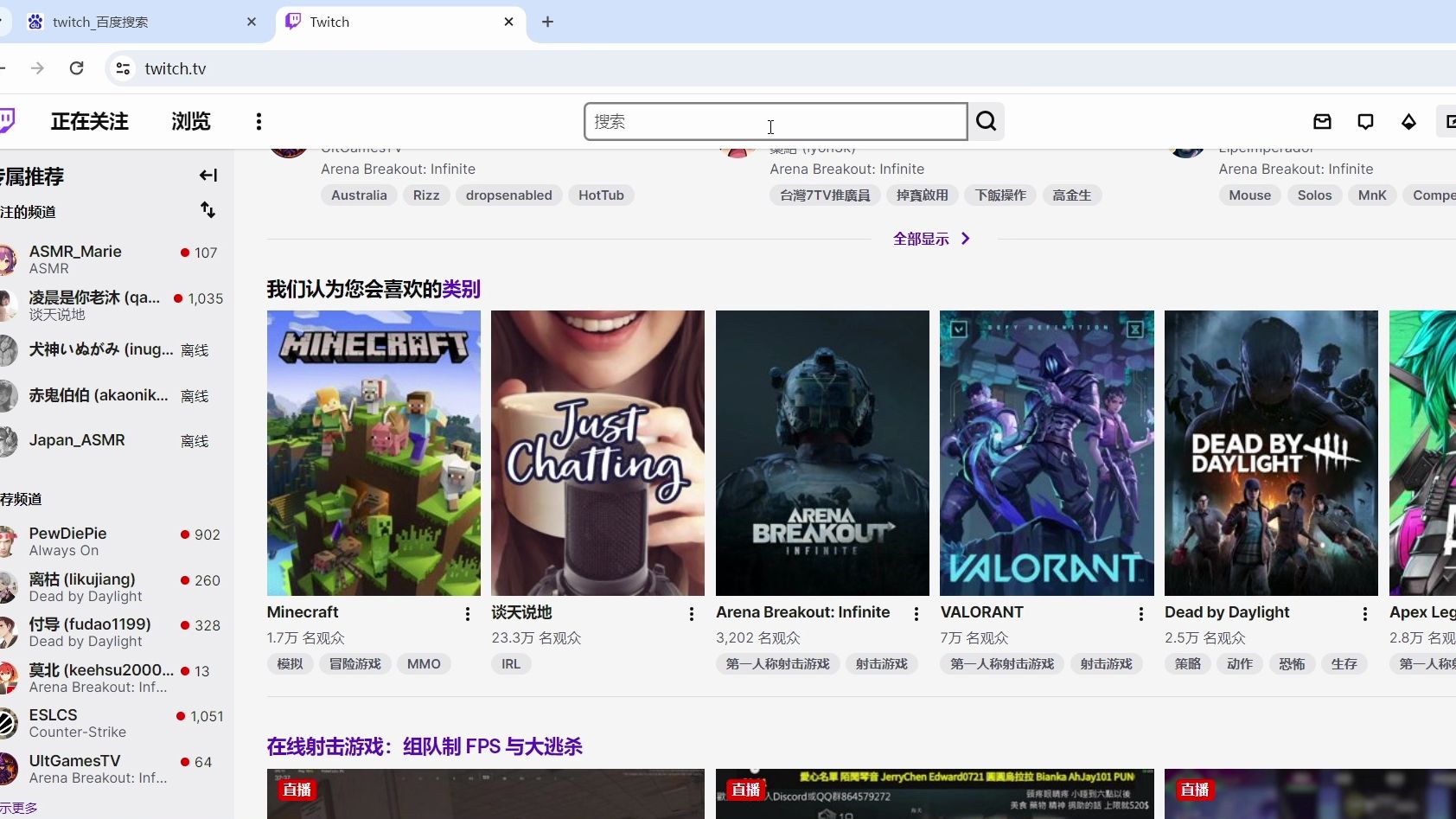The image size is (1456, 819).
Task: Open the whispers chat icon
Action: tap(1365, 122)
